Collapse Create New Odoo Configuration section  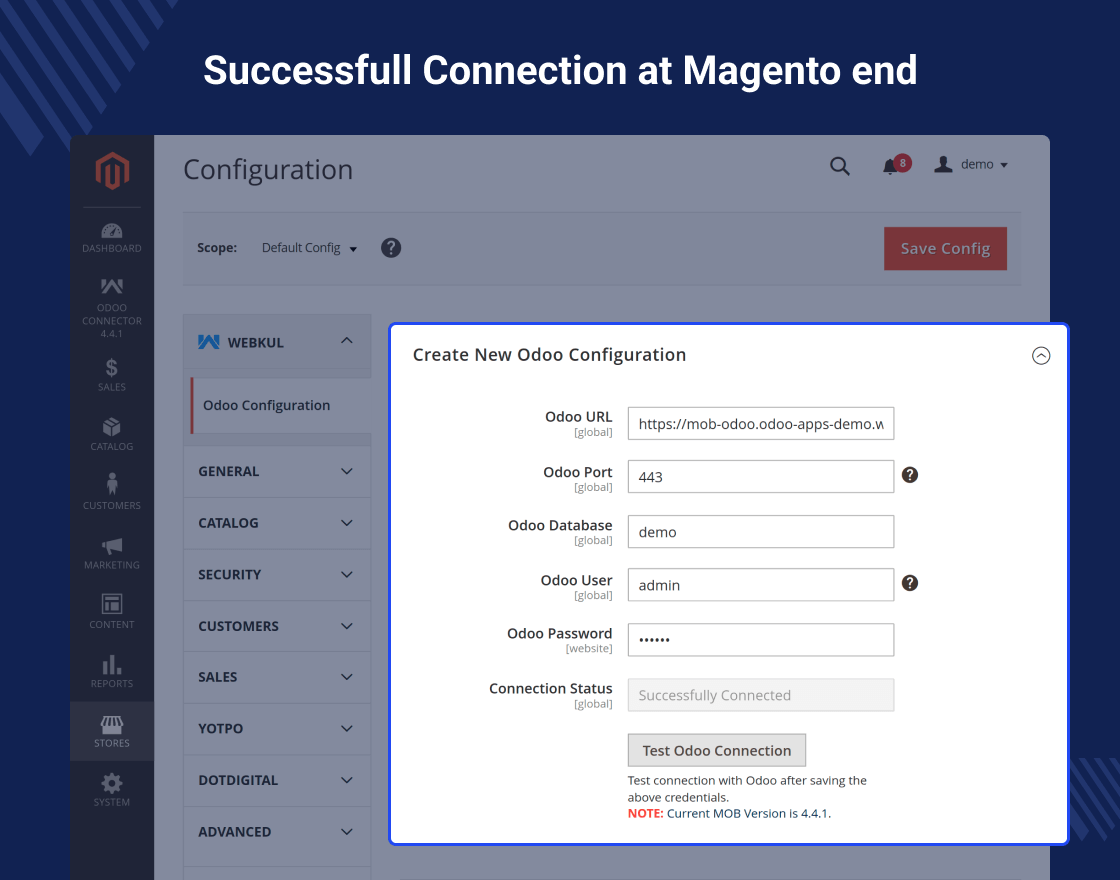(1041, 356)
